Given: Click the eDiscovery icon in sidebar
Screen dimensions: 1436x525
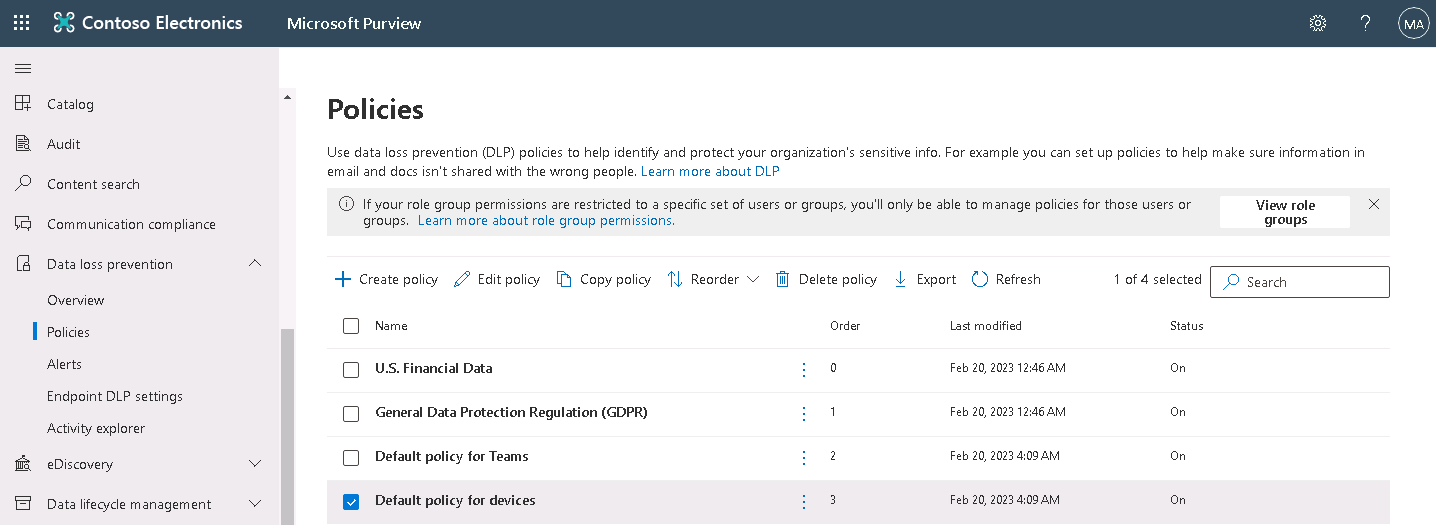Looking at the screenshot, I should [23, 464].
